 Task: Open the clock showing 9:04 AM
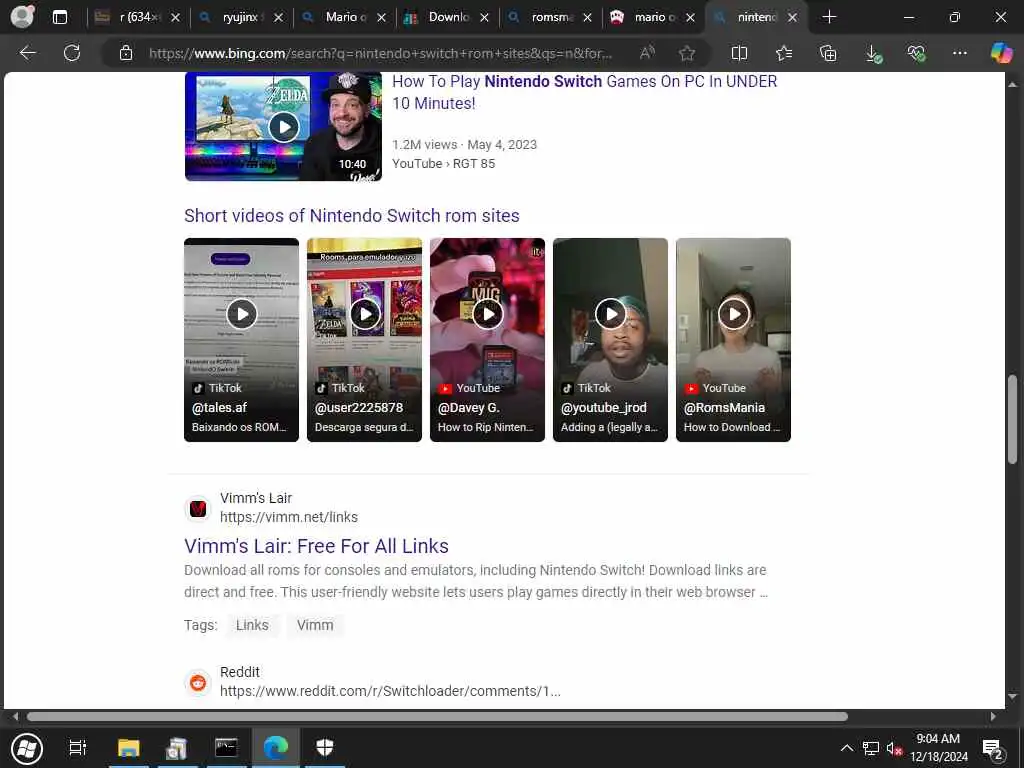[x=938, y=748]
